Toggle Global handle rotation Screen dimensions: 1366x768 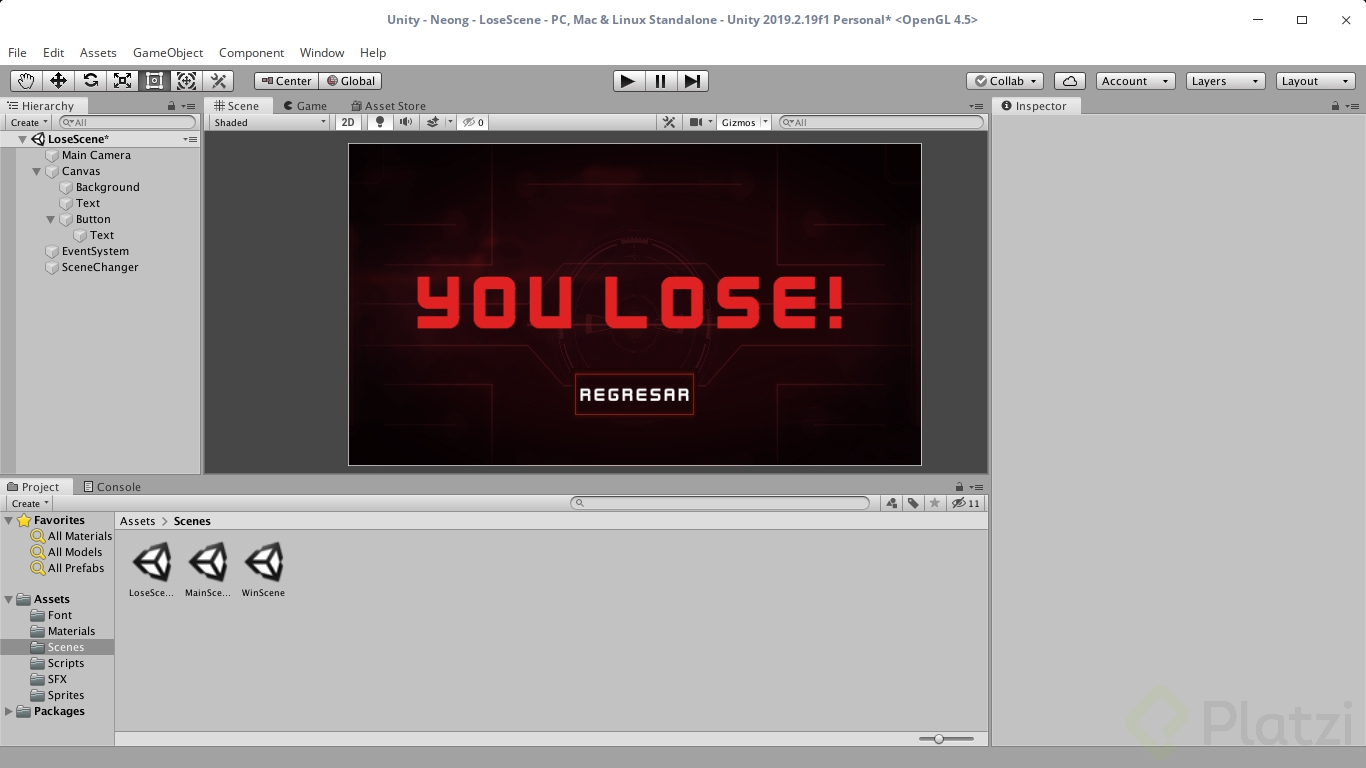(x=351, y=81)
